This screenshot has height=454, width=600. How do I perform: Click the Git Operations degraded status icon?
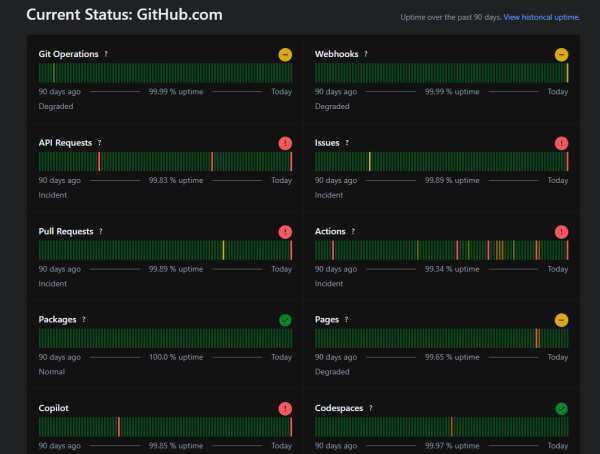[x=285, y=55]
